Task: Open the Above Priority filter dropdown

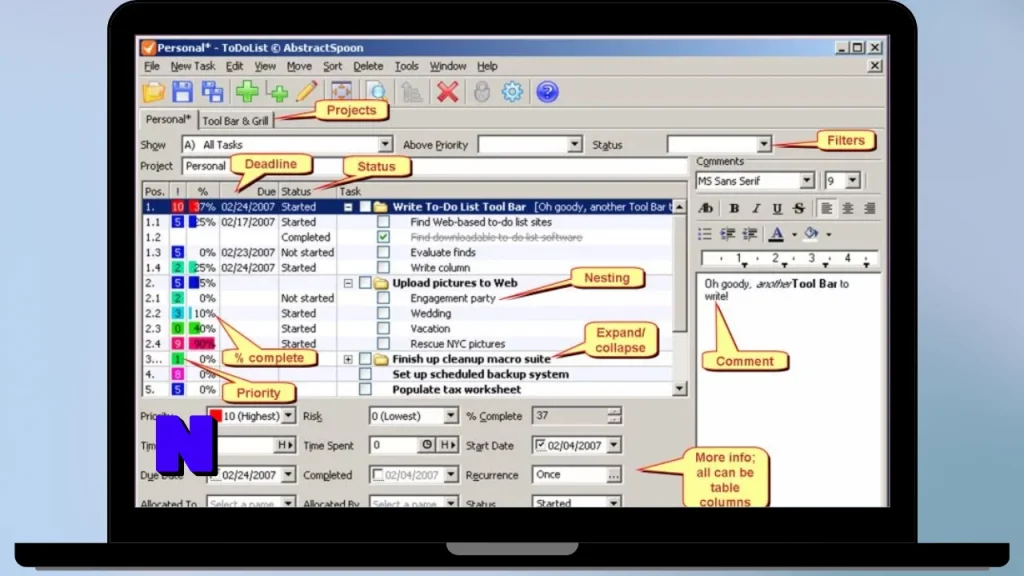Action: [x=574, y=144]
